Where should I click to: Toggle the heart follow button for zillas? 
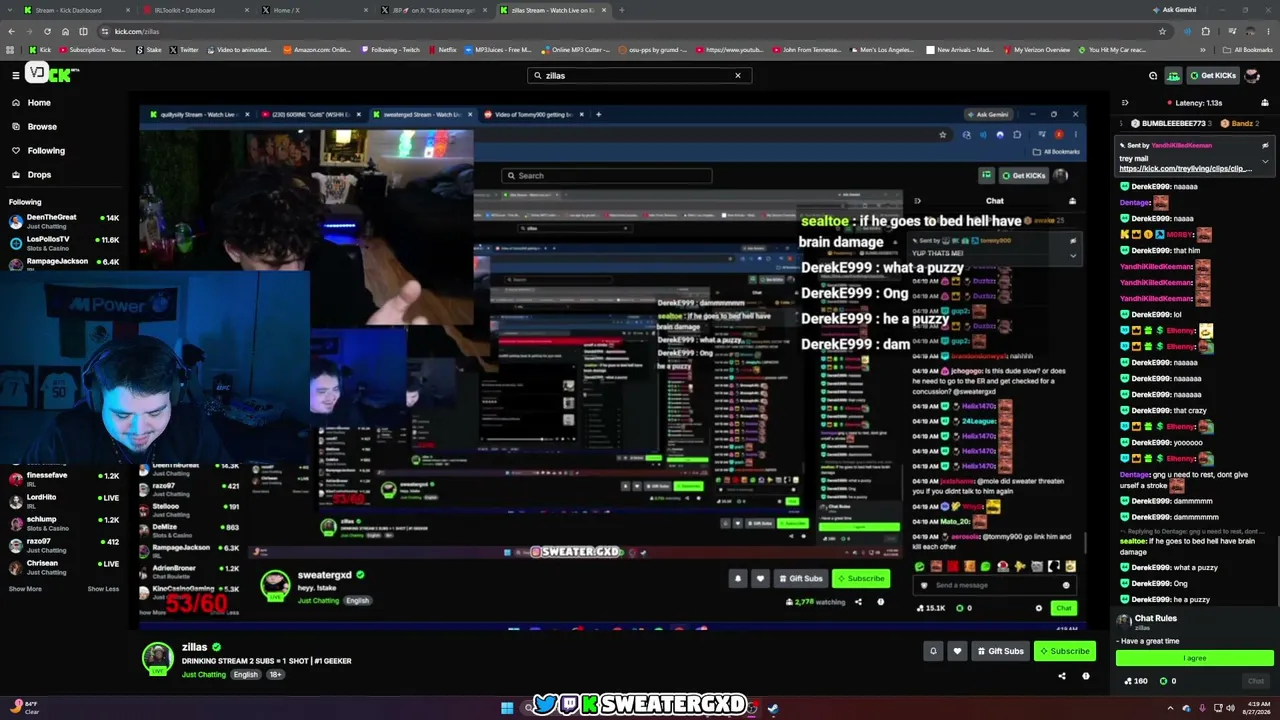point(957,651)
